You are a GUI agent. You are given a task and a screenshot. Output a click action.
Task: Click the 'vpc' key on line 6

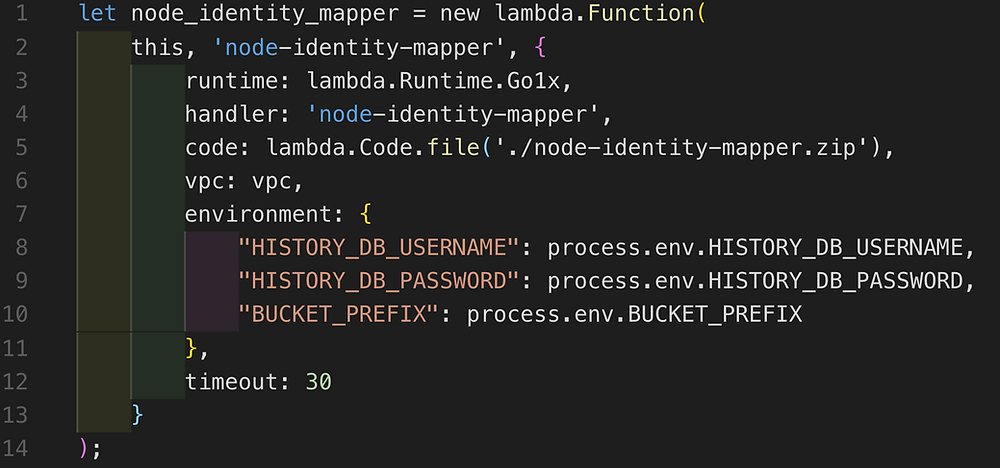[205, 182]
